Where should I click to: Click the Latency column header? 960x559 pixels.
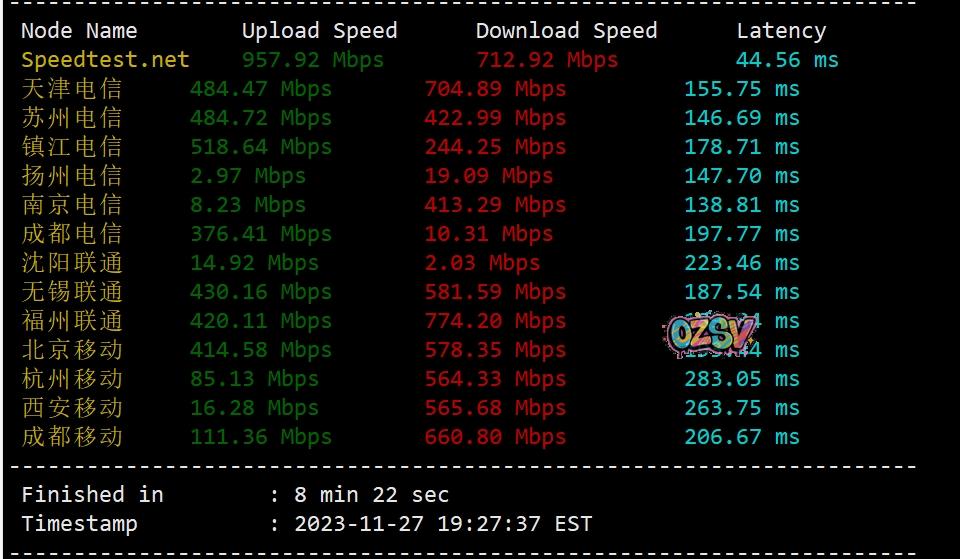point(781,31)
